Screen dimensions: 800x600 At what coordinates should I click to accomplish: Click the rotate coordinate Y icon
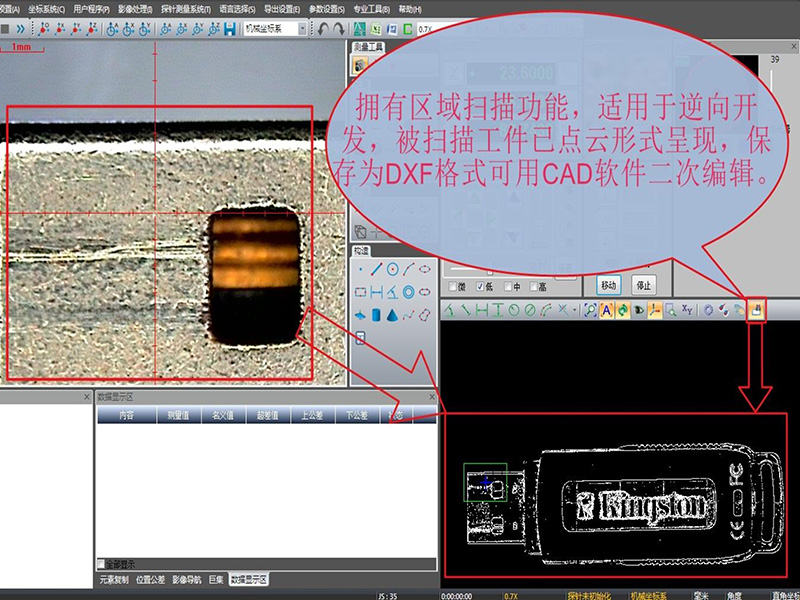pos(144,29)
